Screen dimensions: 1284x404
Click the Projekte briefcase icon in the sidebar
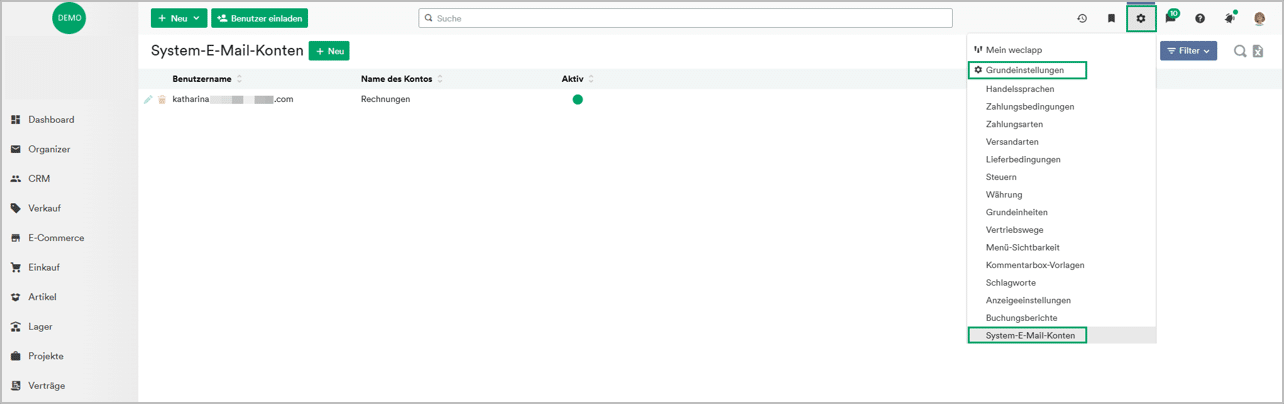[x=16, y=356]
